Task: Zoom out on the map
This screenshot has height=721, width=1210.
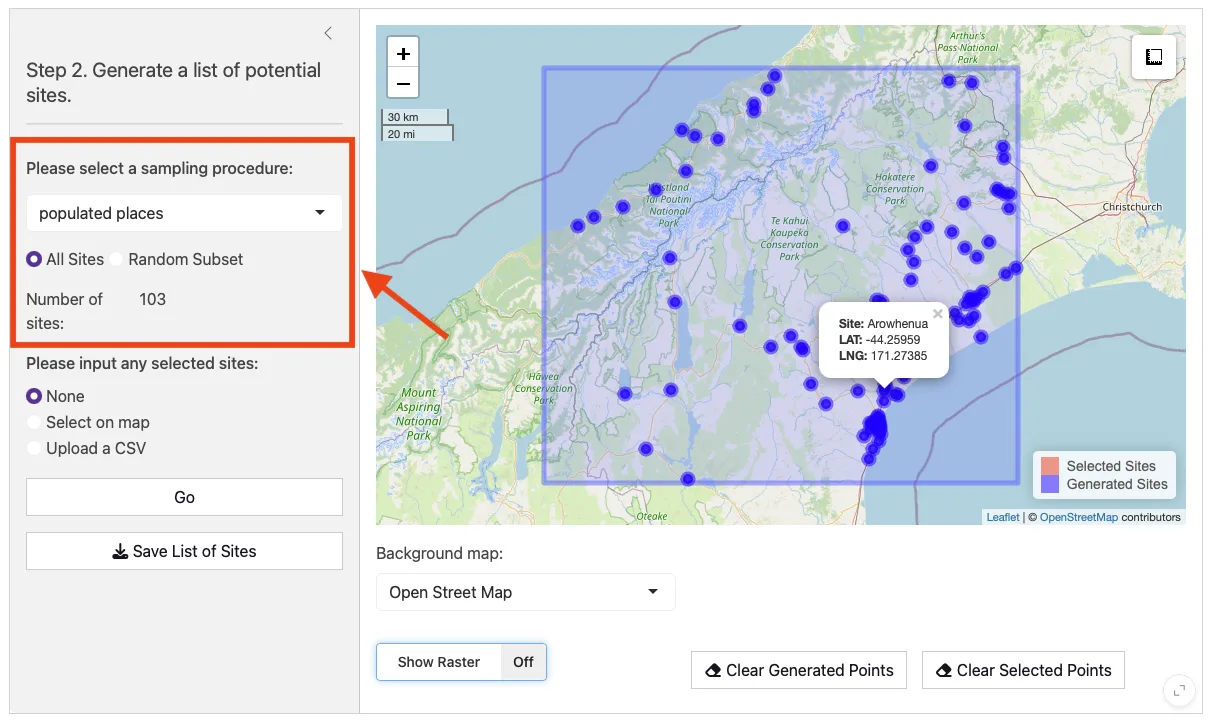Action: [403, 83]
